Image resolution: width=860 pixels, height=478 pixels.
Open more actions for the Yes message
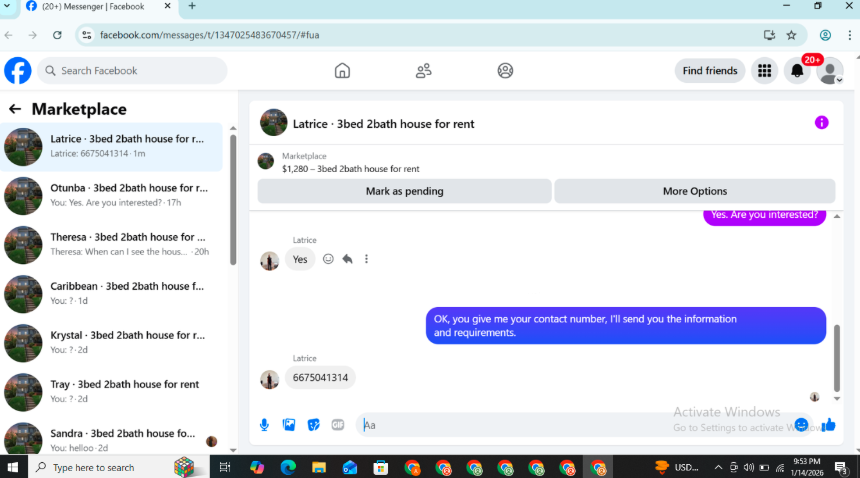pyautogui.click(x=366, y=259)
